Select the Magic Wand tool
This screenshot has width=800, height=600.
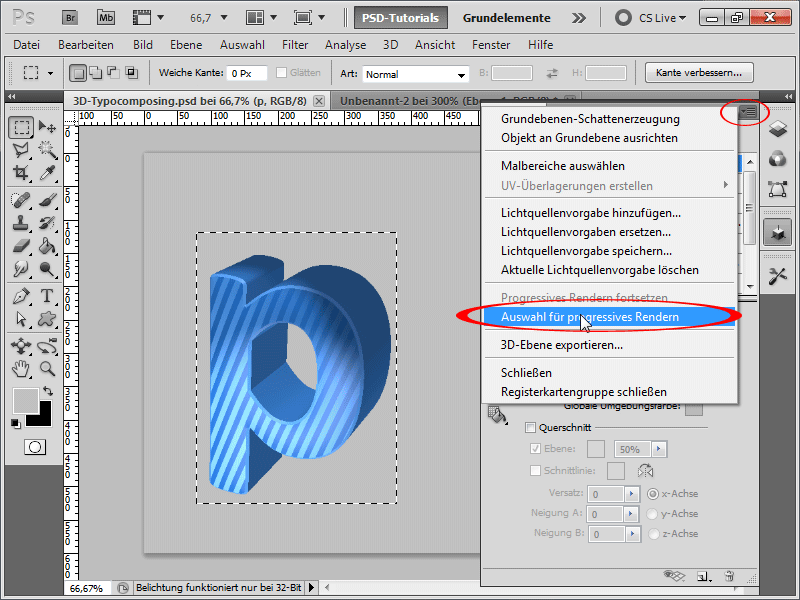click(47, 150)
